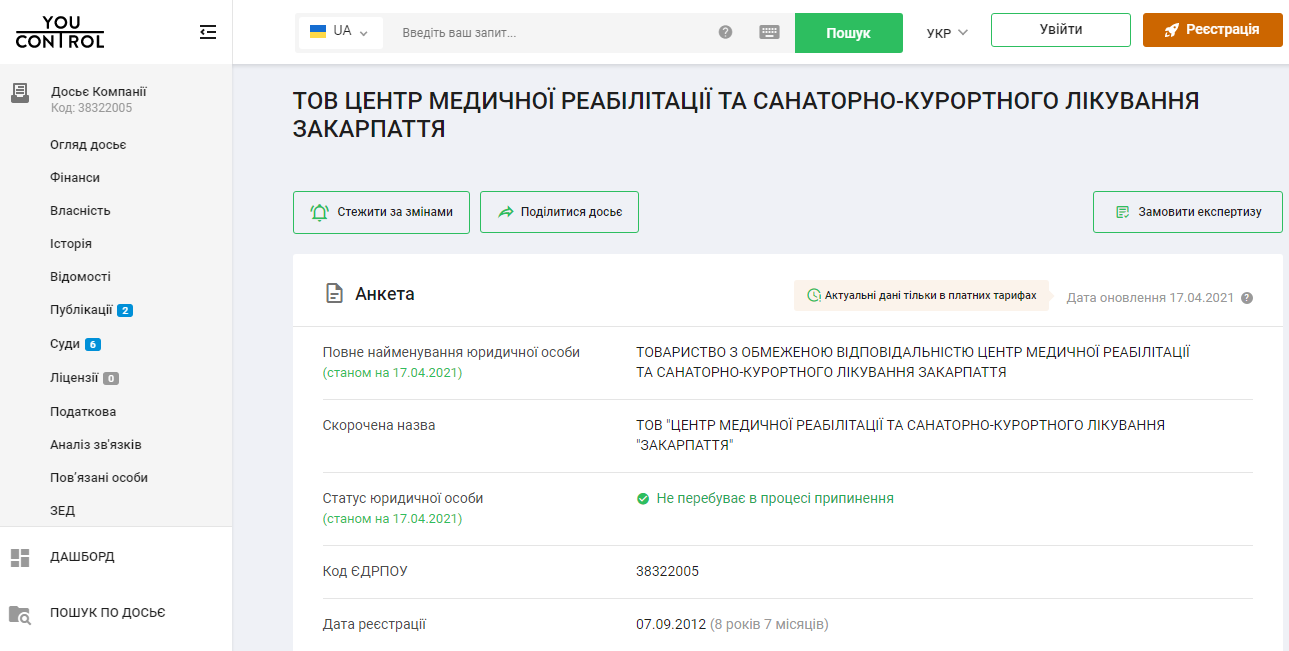Click Стежити за змінами button
This screenshot has width=1289, height=651.
click(x=381, y=212)
